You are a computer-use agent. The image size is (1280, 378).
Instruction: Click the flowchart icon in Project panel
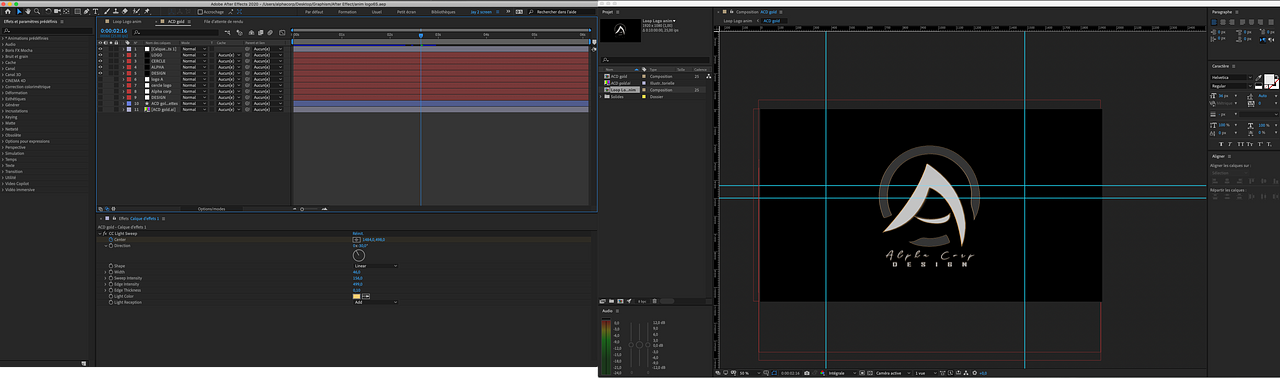pyautogui.click(x=709, y=75)
